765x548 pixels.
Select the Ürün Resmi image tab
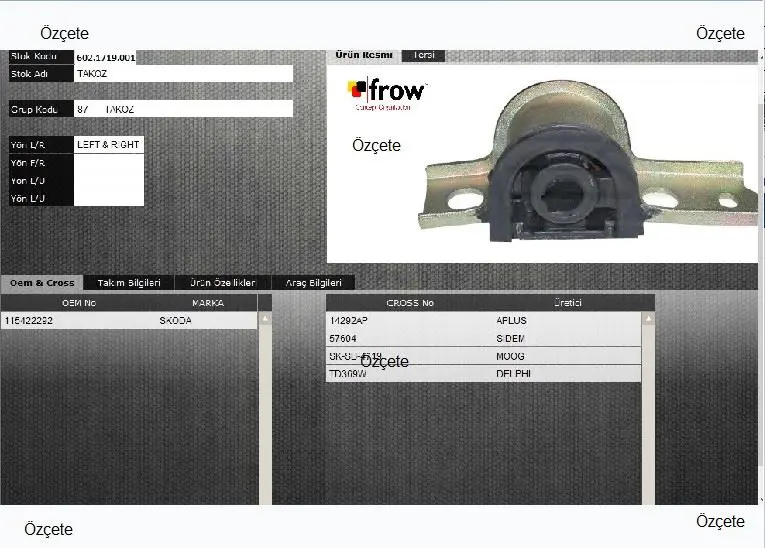click(364, 55)
